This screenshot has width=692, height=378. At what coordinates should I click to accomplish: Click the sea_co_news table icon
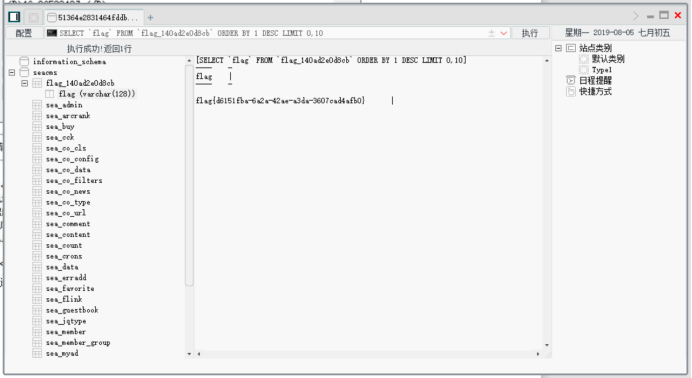tap(37, 191)
